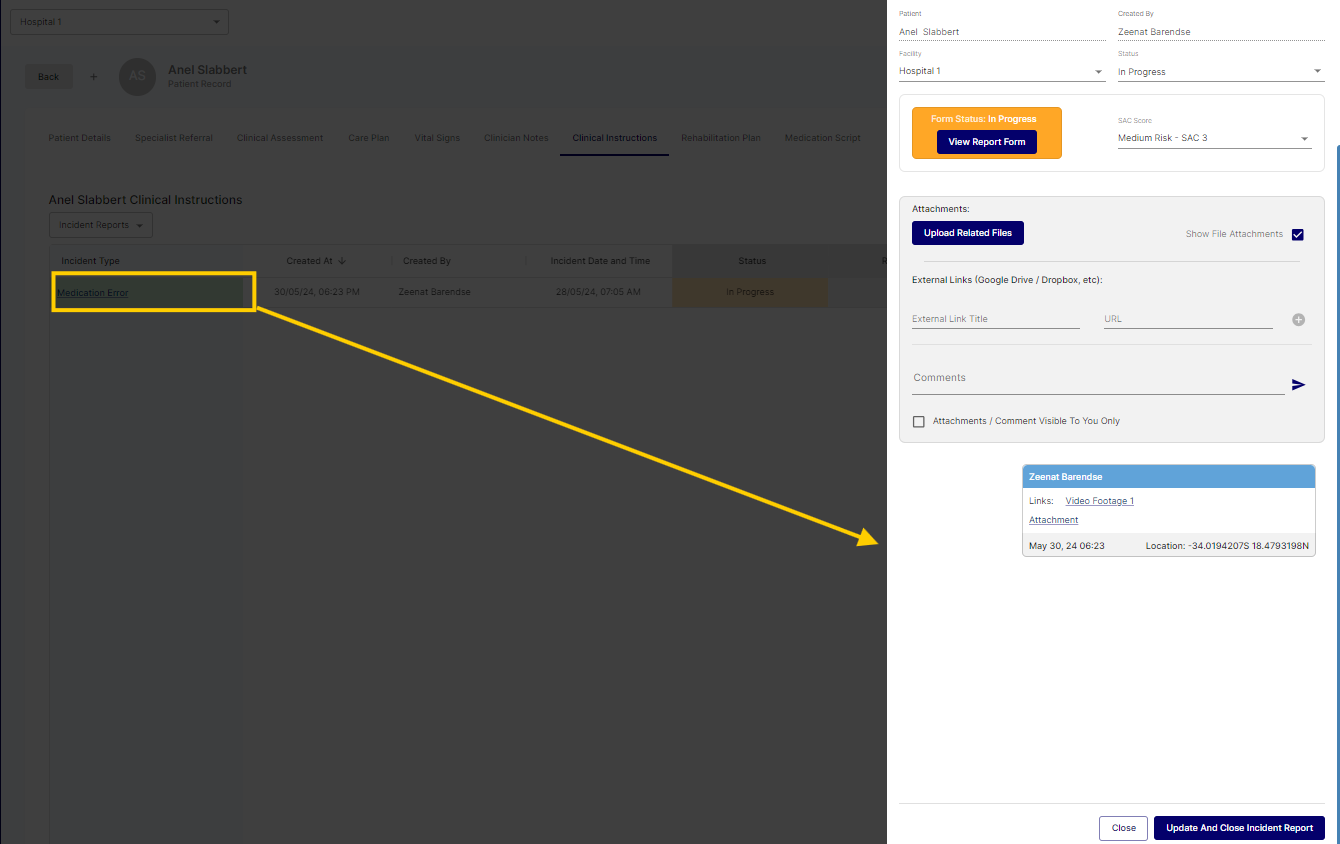1340x844 pixels.
Task: Open the Incident Reports dropdown filter
Action: tap(101, 225)
